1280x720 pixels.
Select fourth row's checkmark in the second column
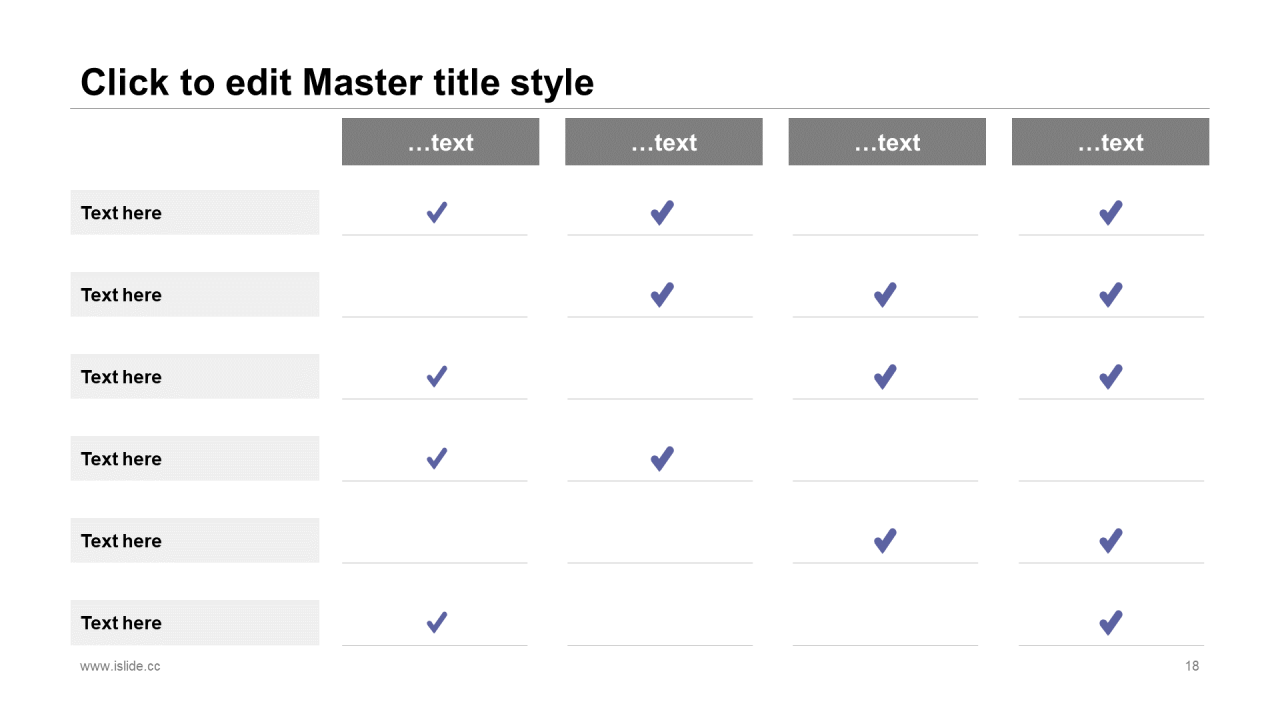click(x=662, y=458)
